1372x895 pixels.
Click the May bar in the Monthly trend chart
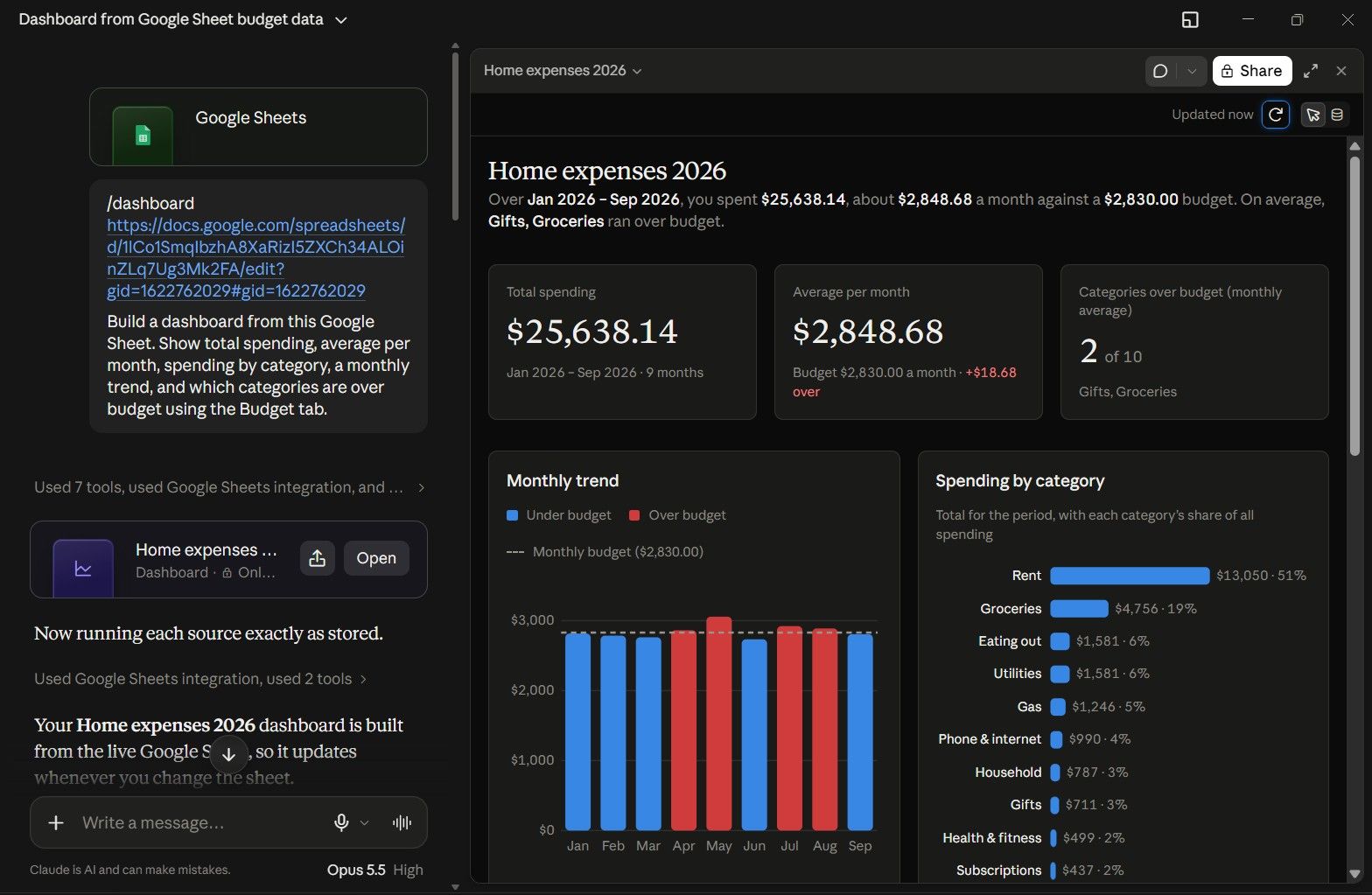tap(718, 724)
